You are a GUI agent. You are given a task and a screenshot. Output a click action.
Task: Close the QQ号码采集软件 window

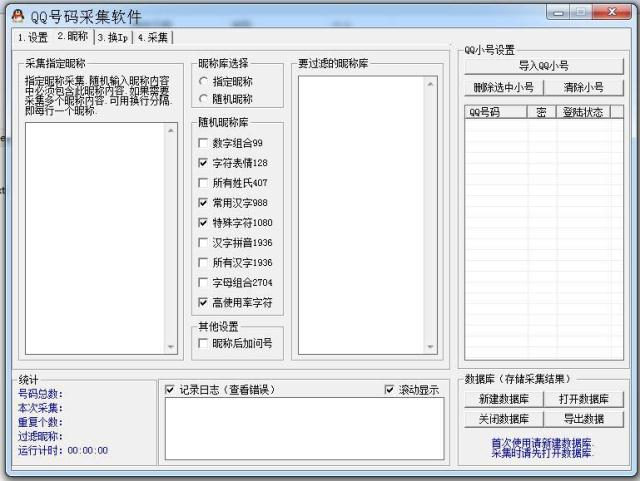click(x=611, y=12)
